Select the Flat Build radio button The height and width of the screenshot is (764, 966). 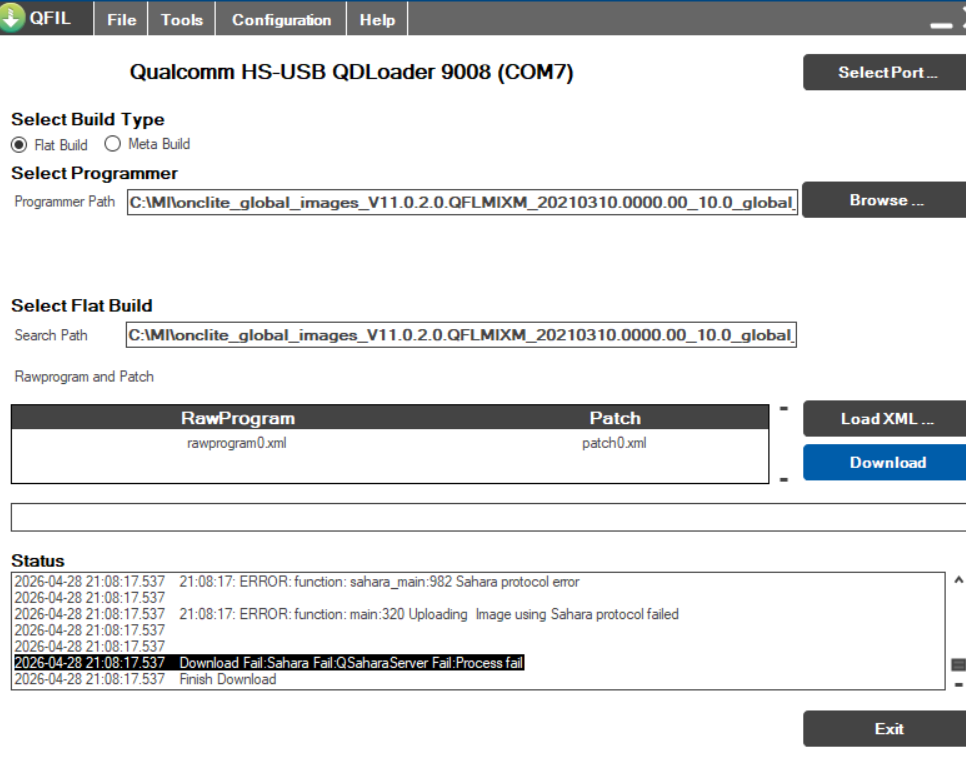[19, 145]
